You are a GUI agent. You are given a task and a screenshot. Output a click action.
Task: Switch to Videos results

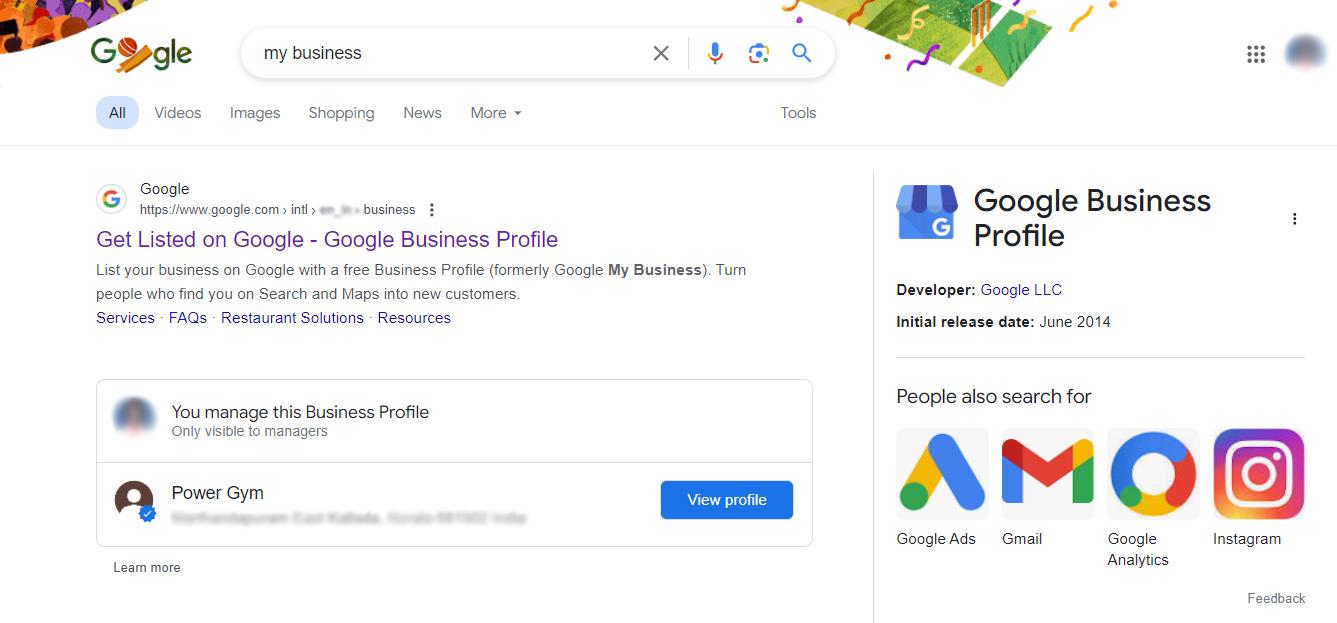178,113
